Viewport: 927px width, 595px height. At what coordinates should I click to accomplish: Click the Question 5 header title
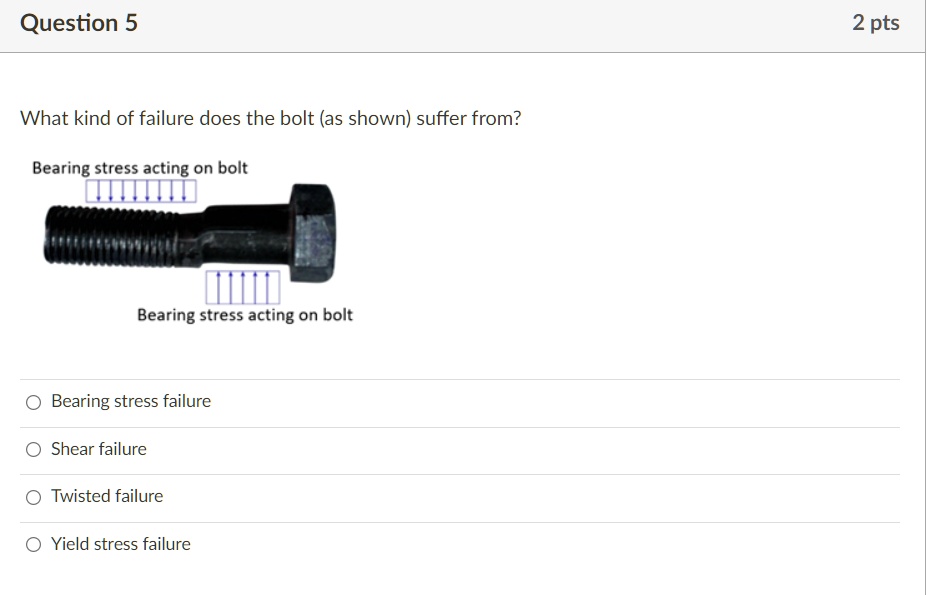coord(79,22)
